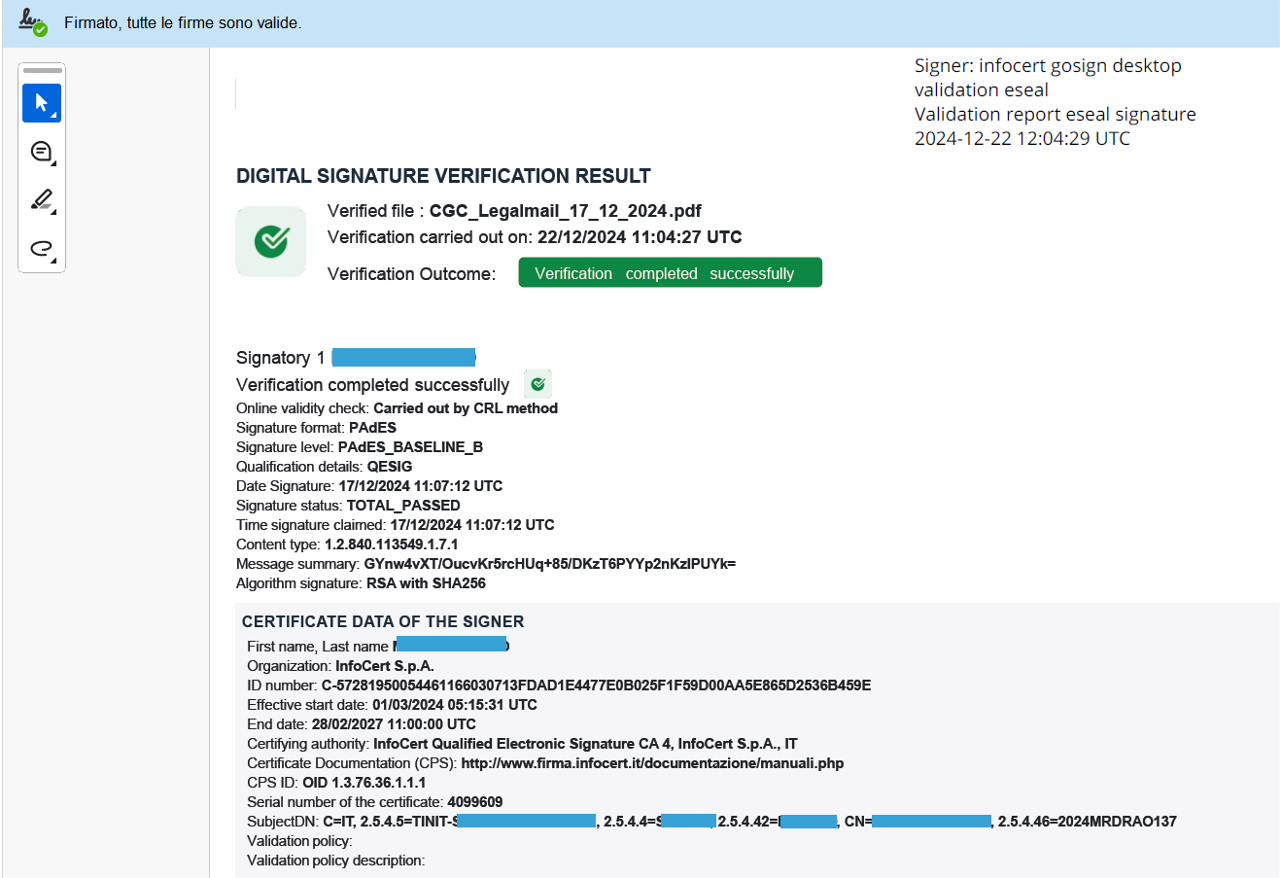
Task: Click the "DIGITAL SIGNATURE VERIFICATION RESULT" heading
Action: click(443, 177)
